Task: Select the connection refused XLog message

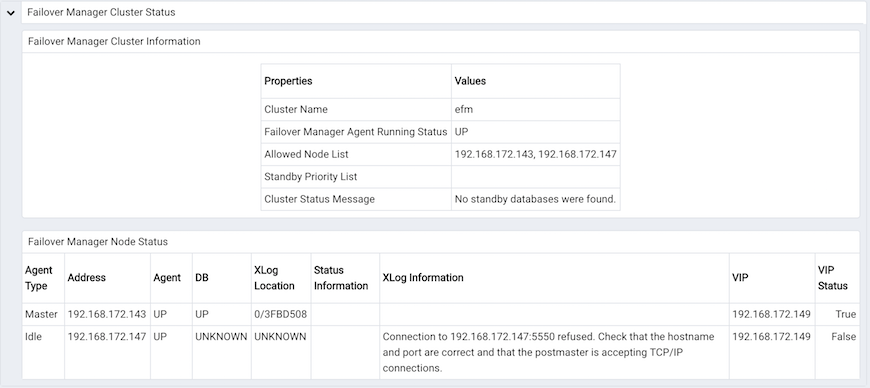Action: [548, 352]
